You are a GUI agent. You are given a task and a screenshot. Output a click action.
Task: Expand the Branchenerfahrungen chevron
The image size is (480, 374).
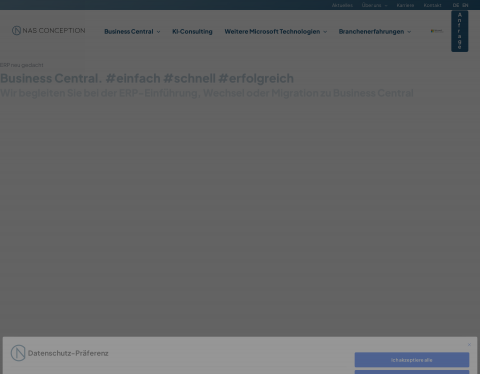click(x=409, y=32)
